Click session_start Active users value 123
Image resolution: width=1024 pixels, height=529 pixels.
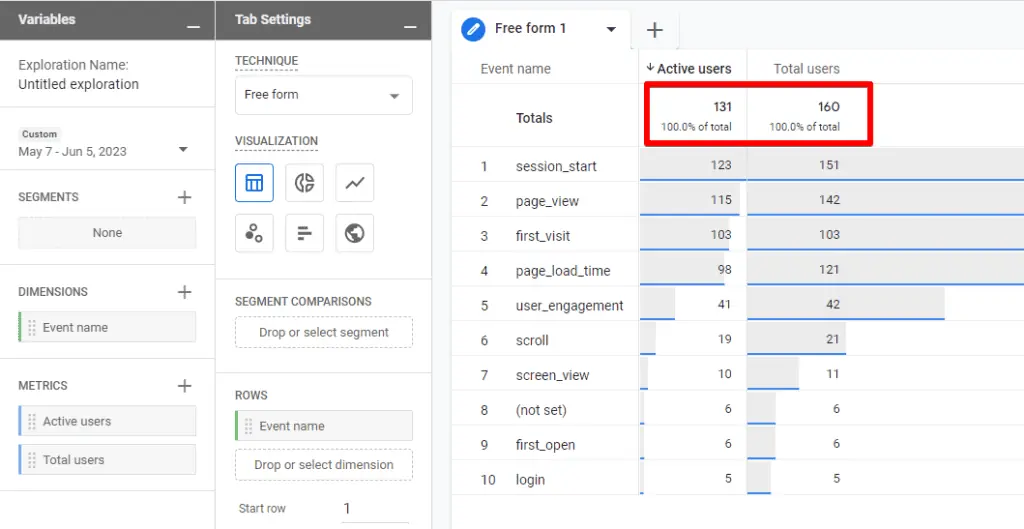721,165
